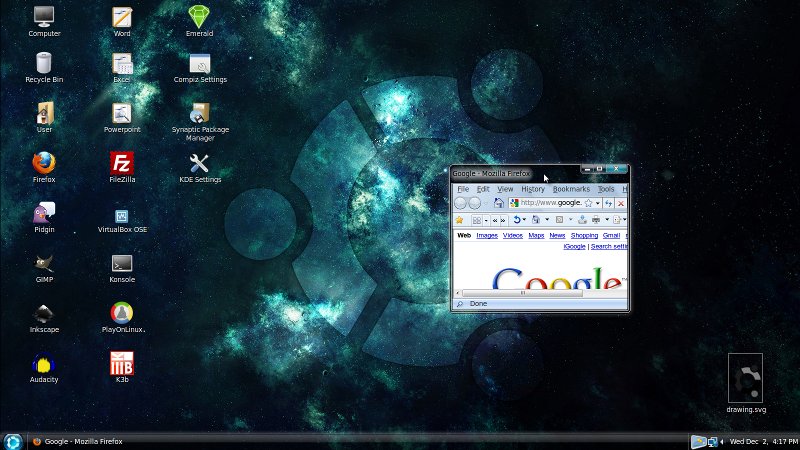Click the Google - Mozilla Firefox taskbar entry
The width and height of the screenshot is (800, 450).
click(78, 441)
